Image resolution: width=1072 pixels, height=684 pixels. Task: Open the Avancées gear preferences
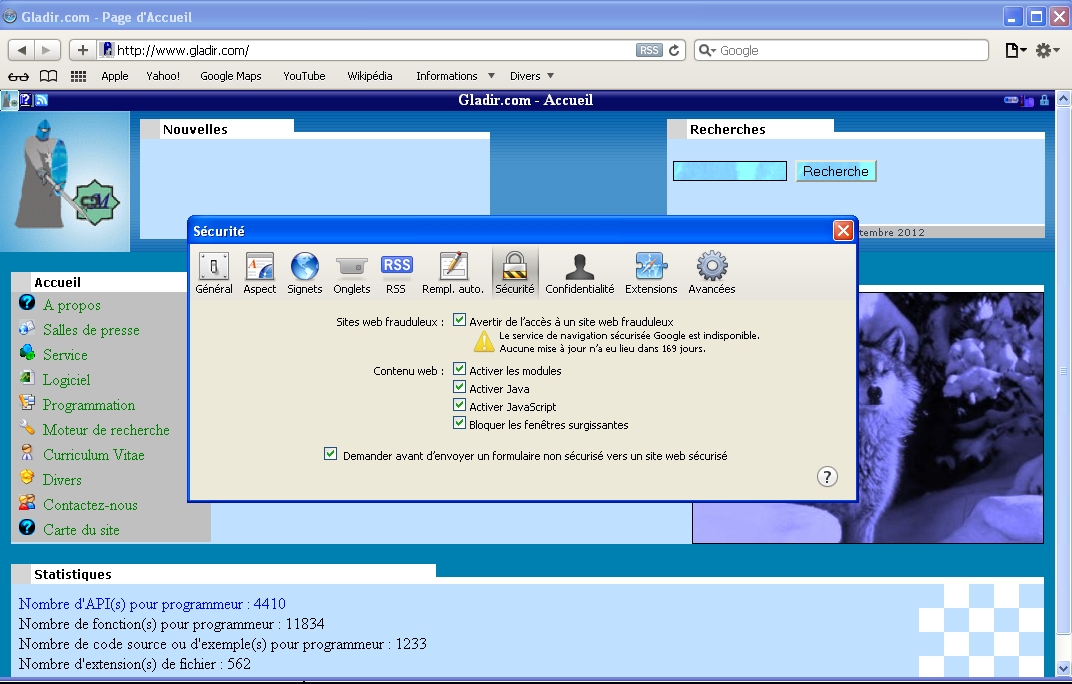pyautogui.click(x=712, y=272)
